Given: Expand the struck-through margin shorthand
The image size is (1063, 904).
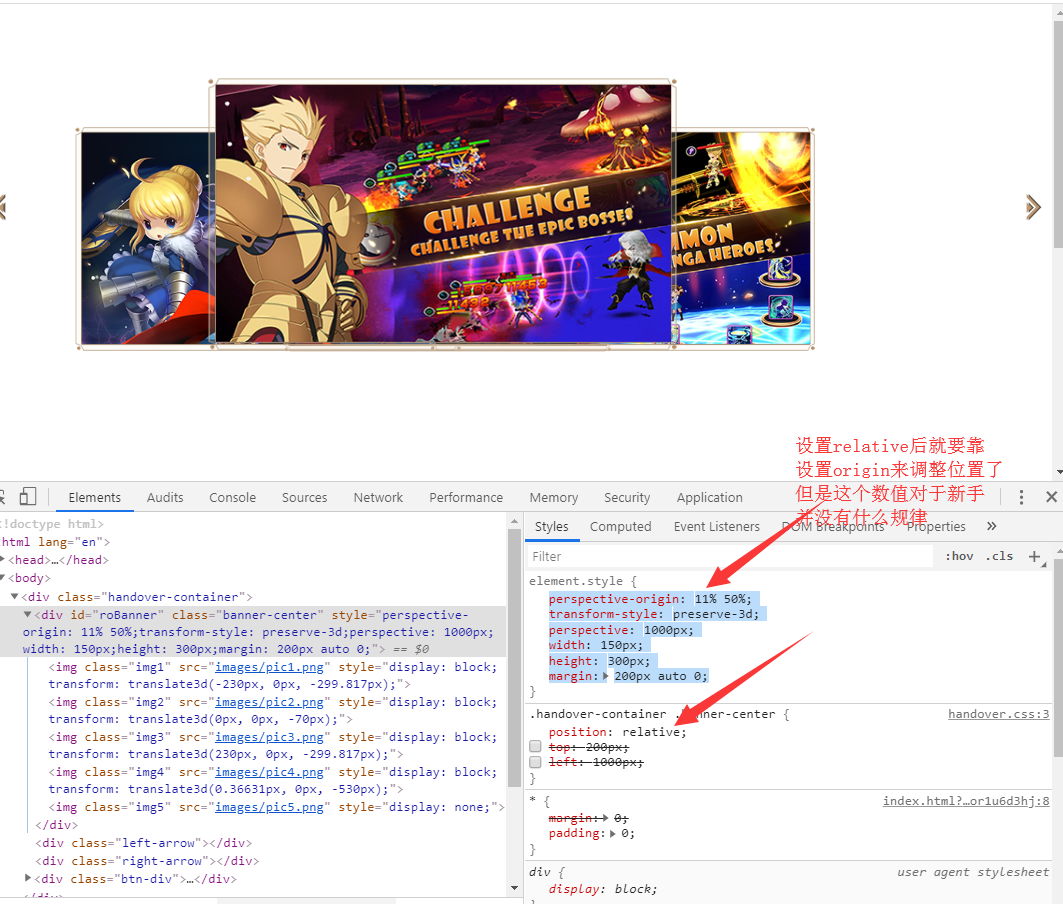Looking at the screenshot, I should (x=605, y=818).
